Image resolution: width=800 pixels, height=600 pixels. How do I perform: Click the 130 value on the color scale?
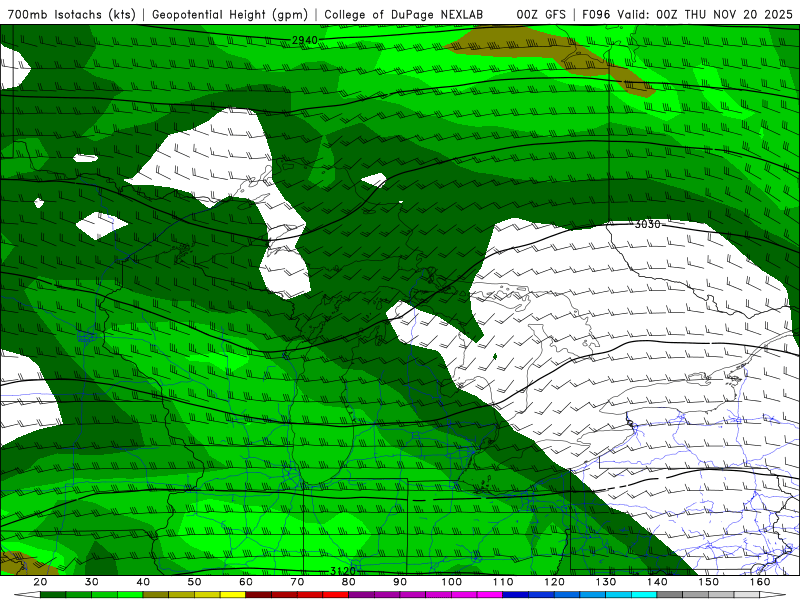point(606,582)
